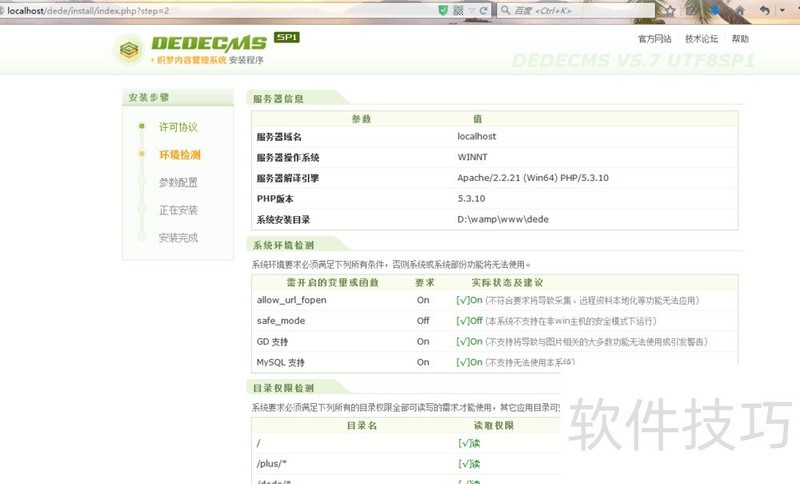Open the 官方网站 link
The image size is (800, 484).
pos(655,39)
